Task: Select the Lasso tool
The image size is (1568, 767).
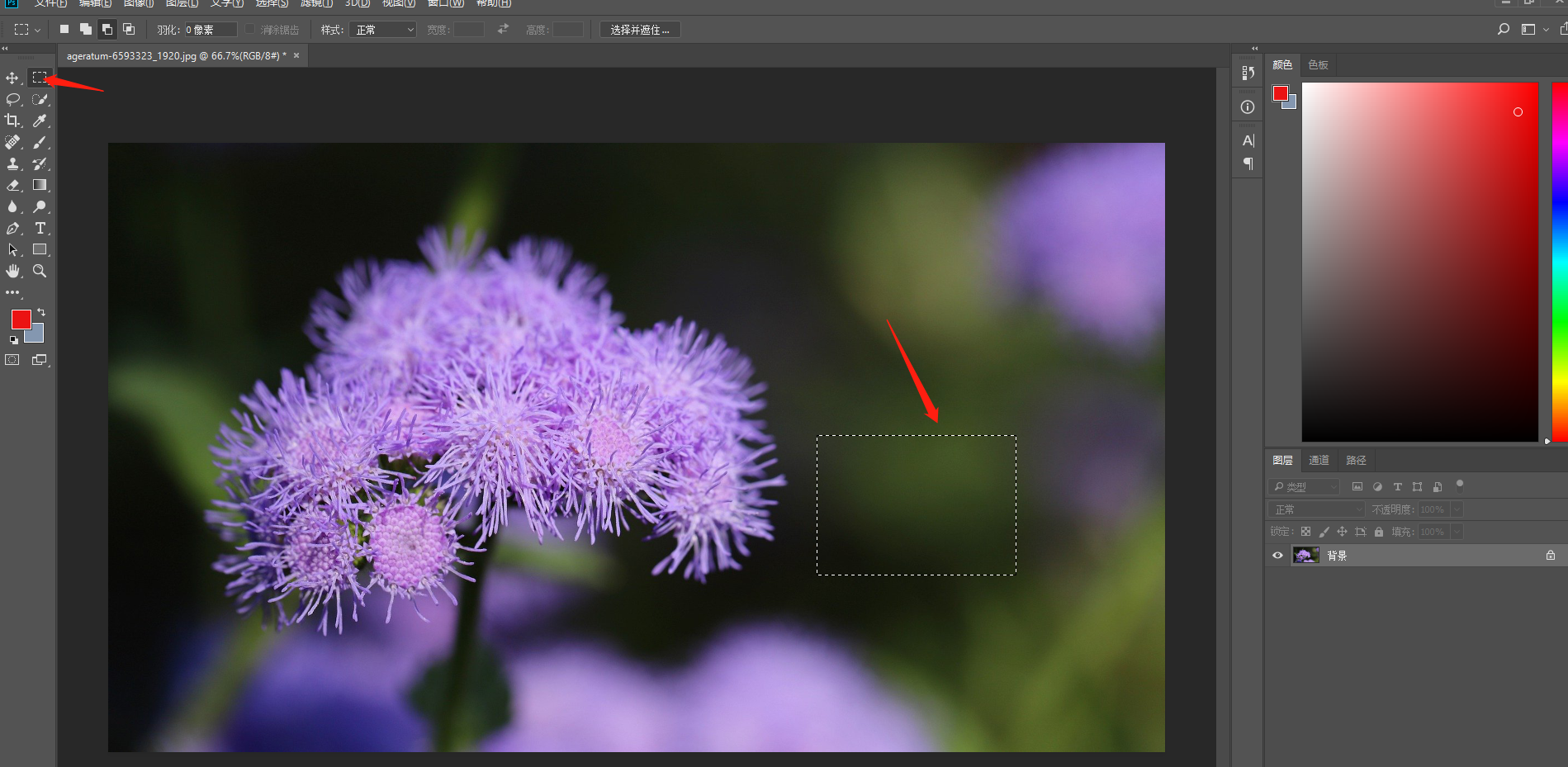Action: coord(12,99)
